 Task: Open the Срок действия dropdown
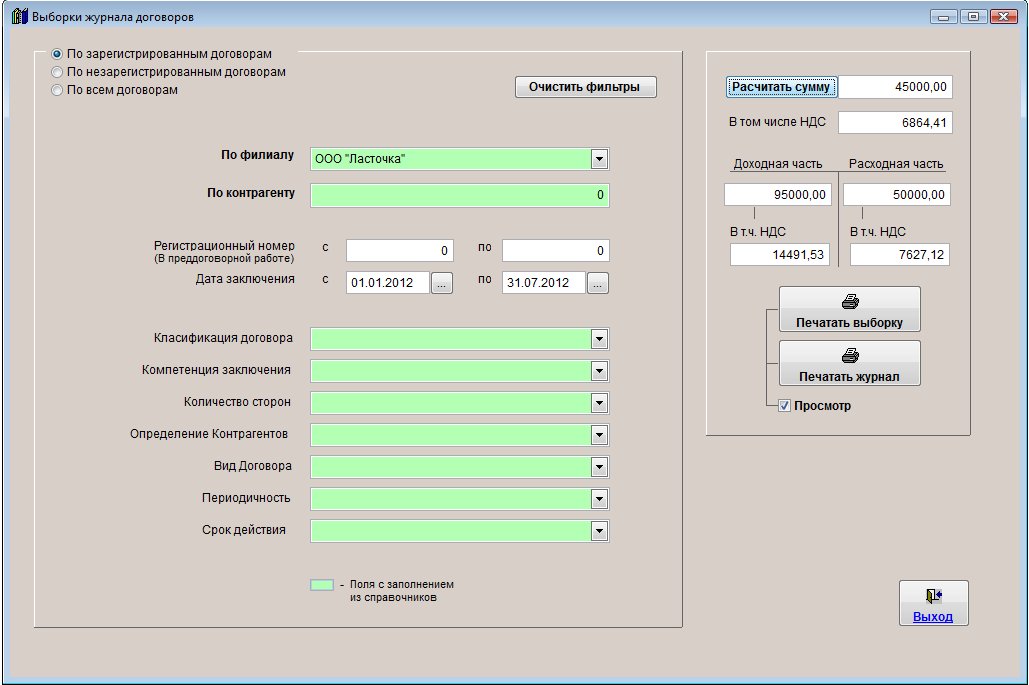coord(599,531)
